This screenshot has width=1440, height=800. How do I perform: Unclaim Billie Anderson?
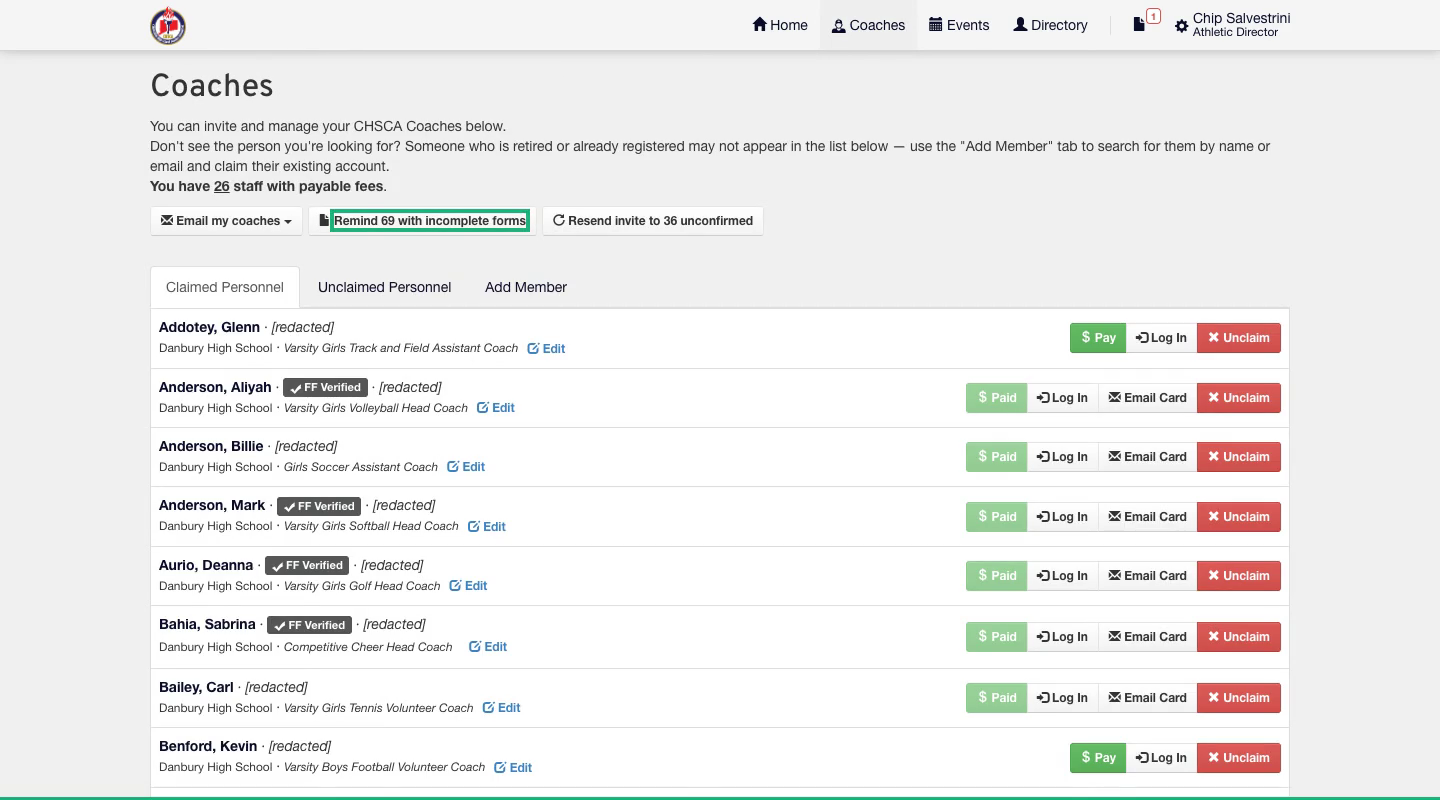1239,457
